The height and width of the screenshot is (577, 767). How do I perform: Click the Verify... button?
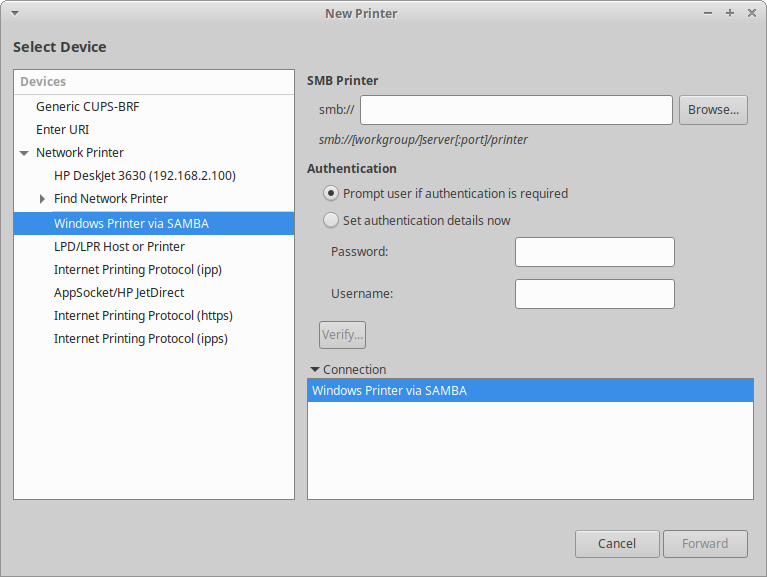click(343, 334)
